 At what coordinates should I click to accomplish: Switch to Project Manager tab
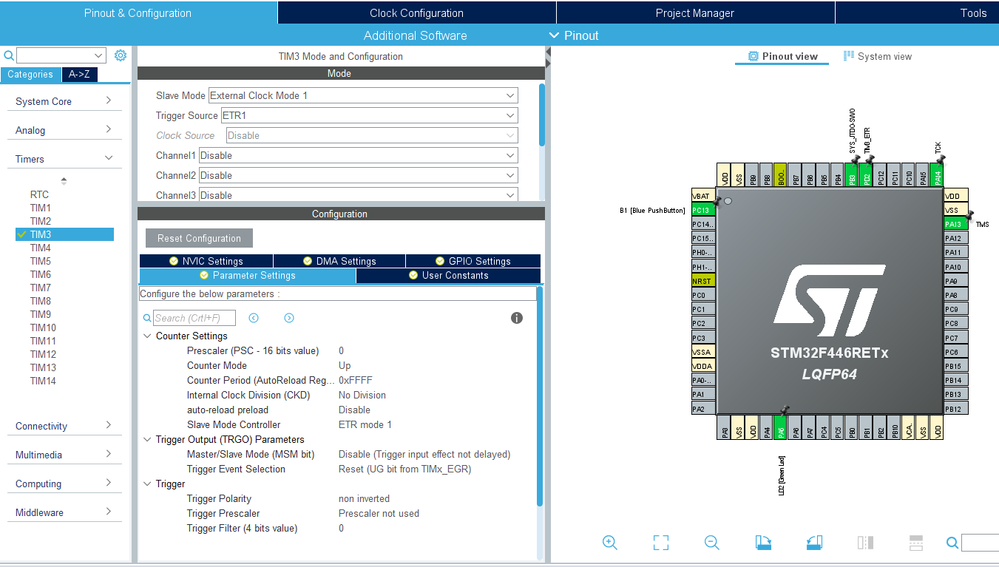pos(695,13)
